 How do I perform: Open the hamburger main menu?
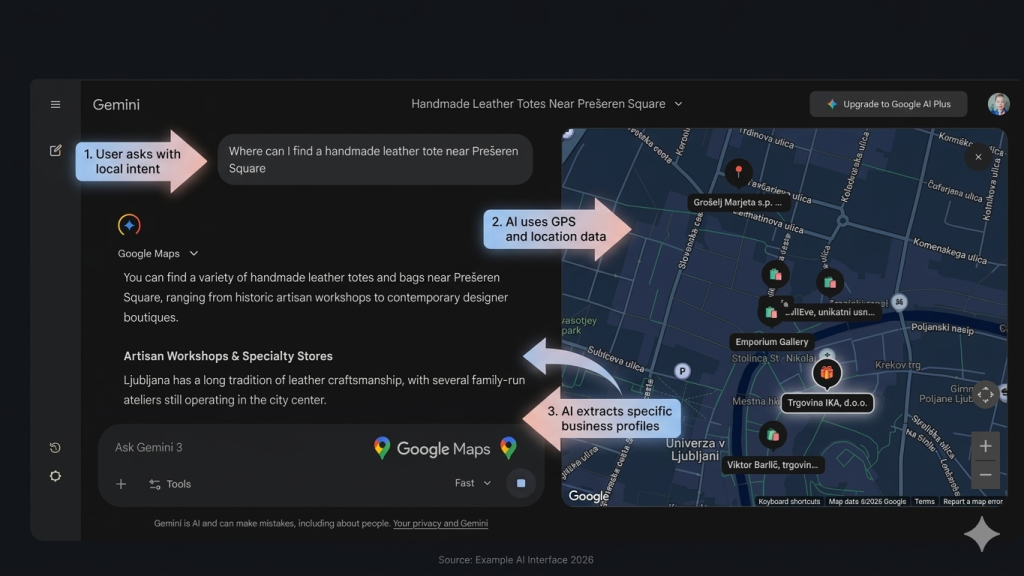click(x=55, y=104)
